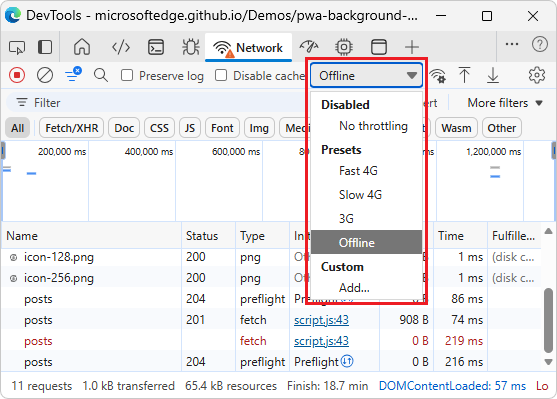
Task: Show all request types with All
Action: [x=17, y=128]
